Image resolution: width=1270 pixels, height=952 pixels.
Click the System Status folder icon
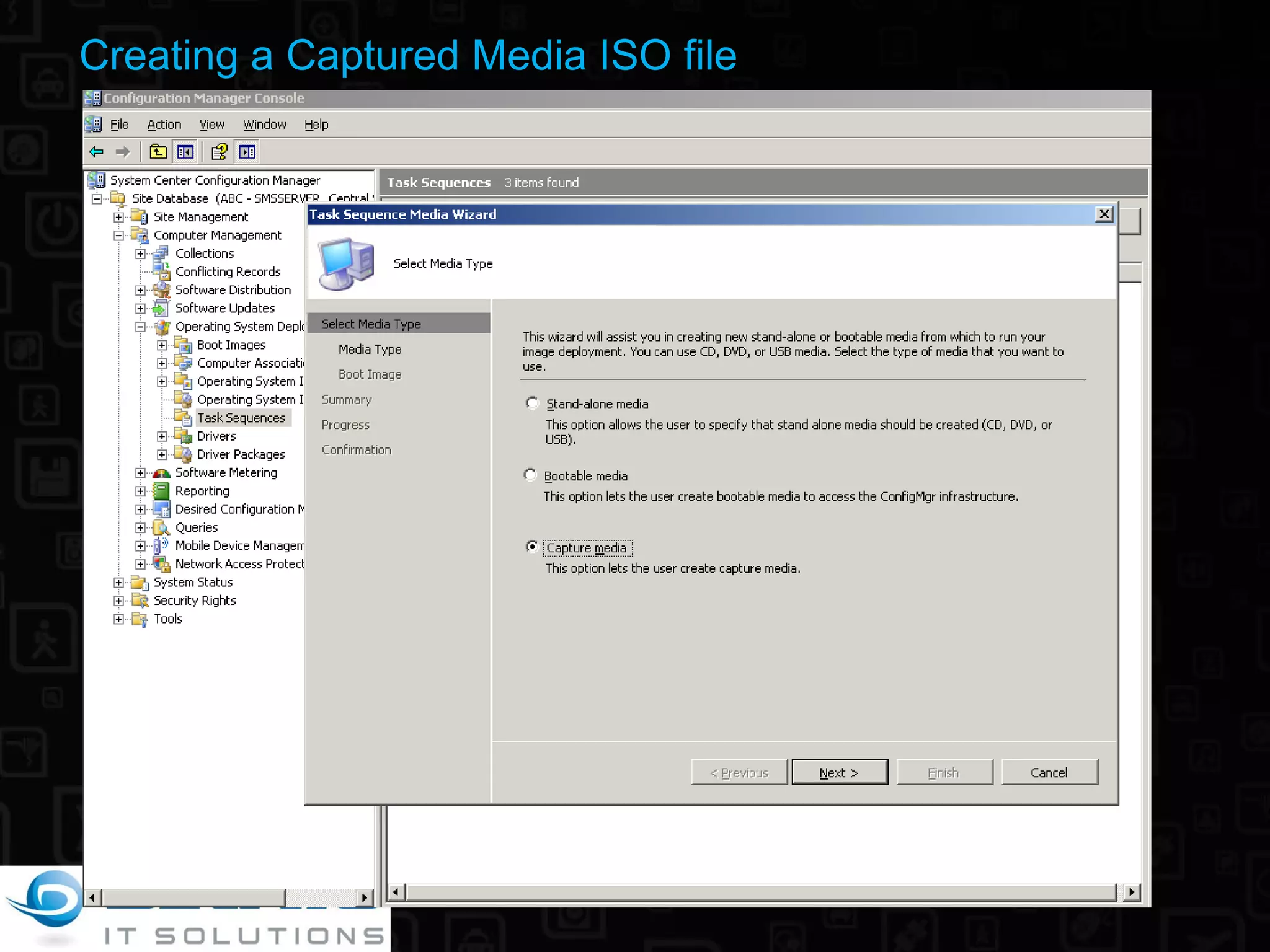tap(140, 583)
